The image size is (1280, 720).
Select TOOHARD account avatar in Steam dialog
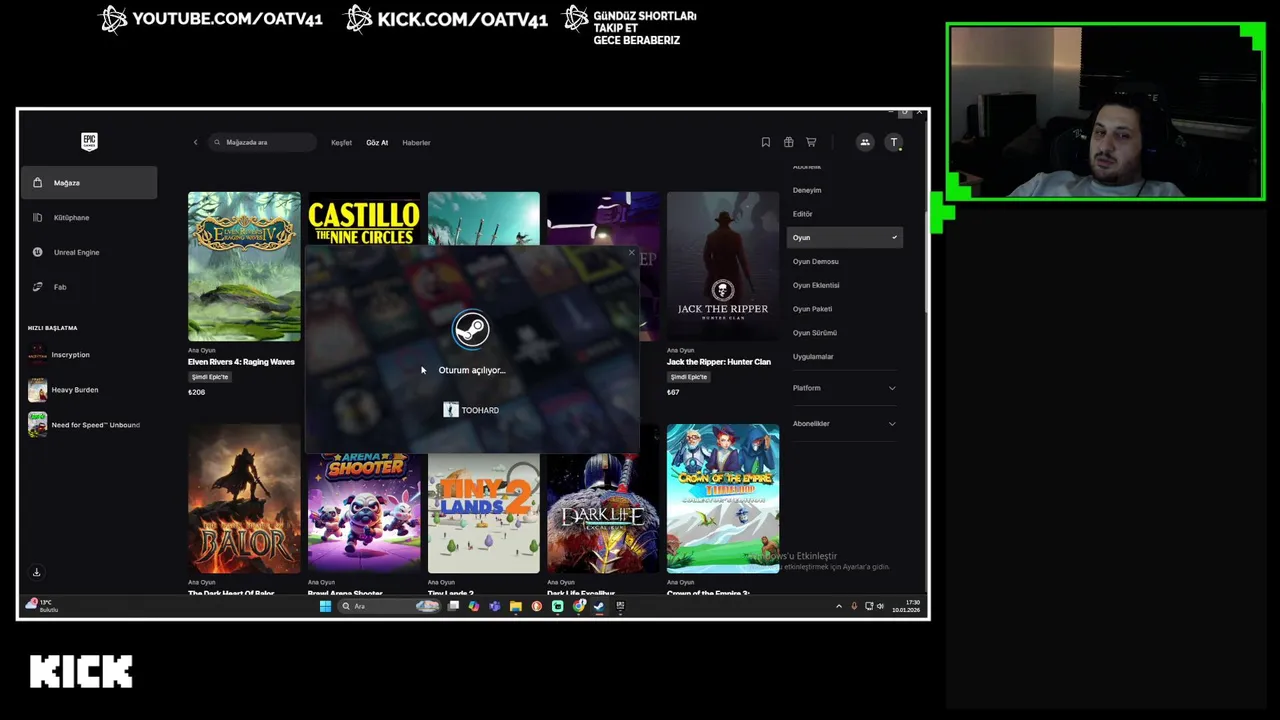[x=451, y=410]
